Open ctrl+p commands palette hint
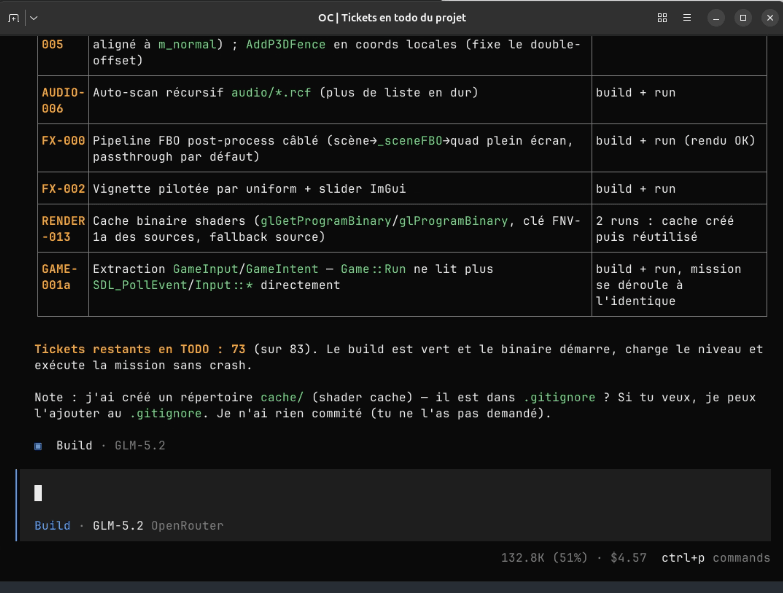The image size is (783, 593). pos(716,558)
